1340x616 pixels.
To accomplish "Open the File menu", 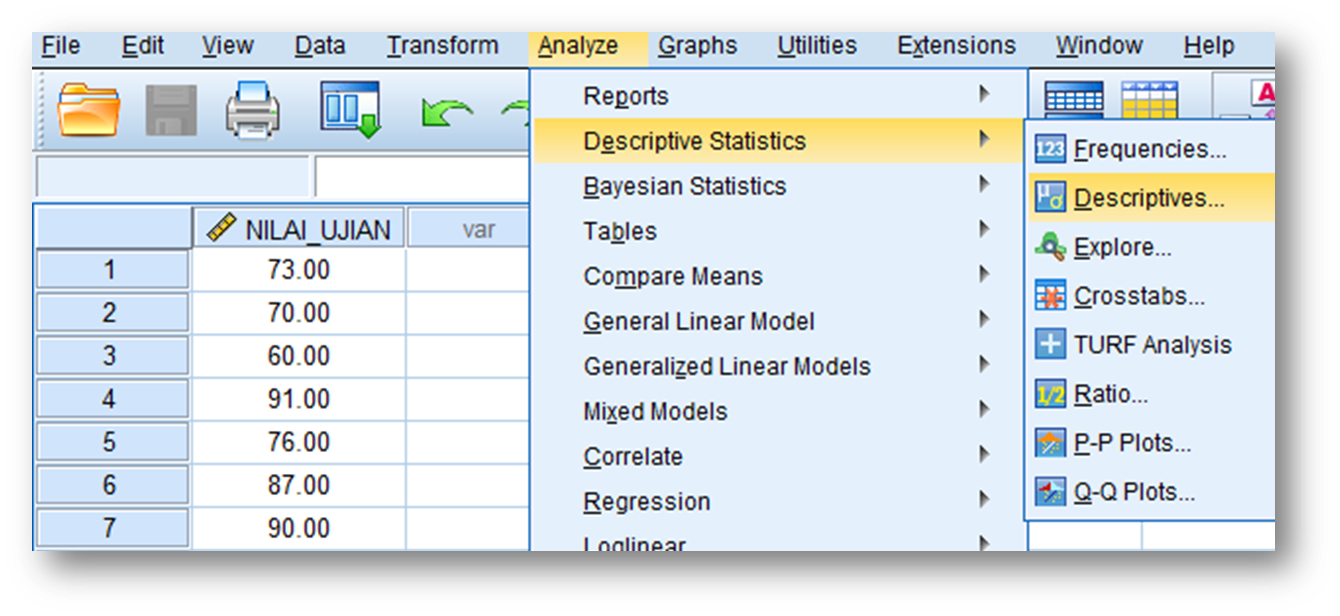I will click(61, 46).
